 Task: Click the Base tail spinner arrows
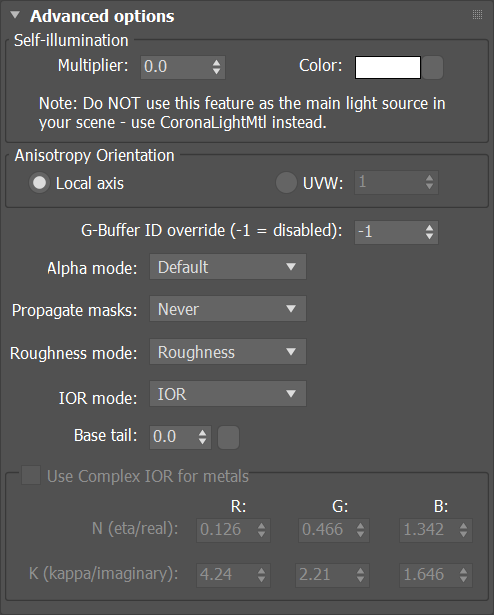(x=202, y=437)
